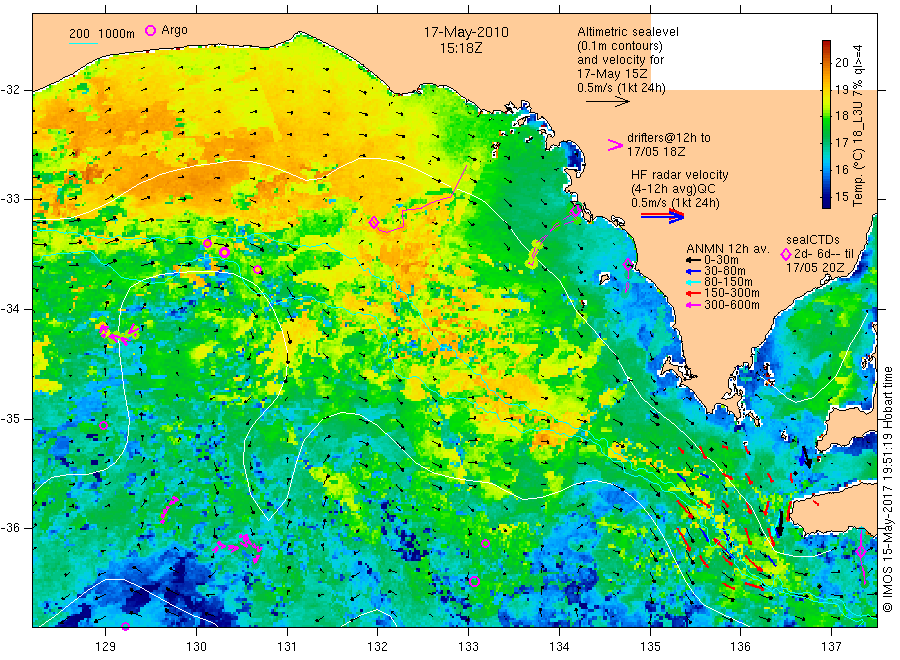Click the '17-May 15Z' text
Image resolution: width=900 pixels, height=660 pixels.
[612, 74]
